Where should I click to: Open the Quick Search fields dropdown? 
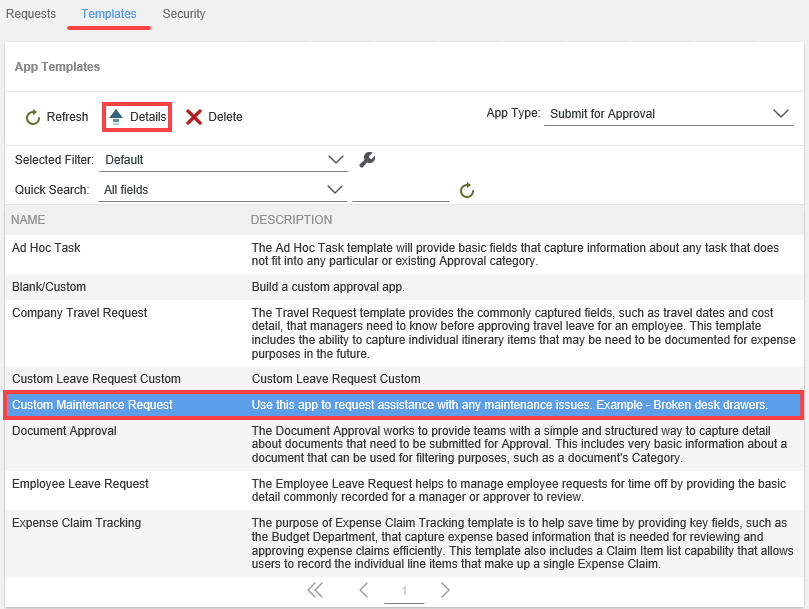click(336, 190)
